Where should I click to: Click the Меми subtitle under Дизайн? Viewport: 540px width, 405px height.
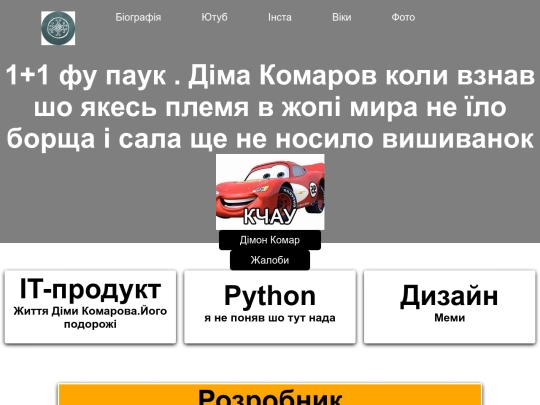(449, 318)
